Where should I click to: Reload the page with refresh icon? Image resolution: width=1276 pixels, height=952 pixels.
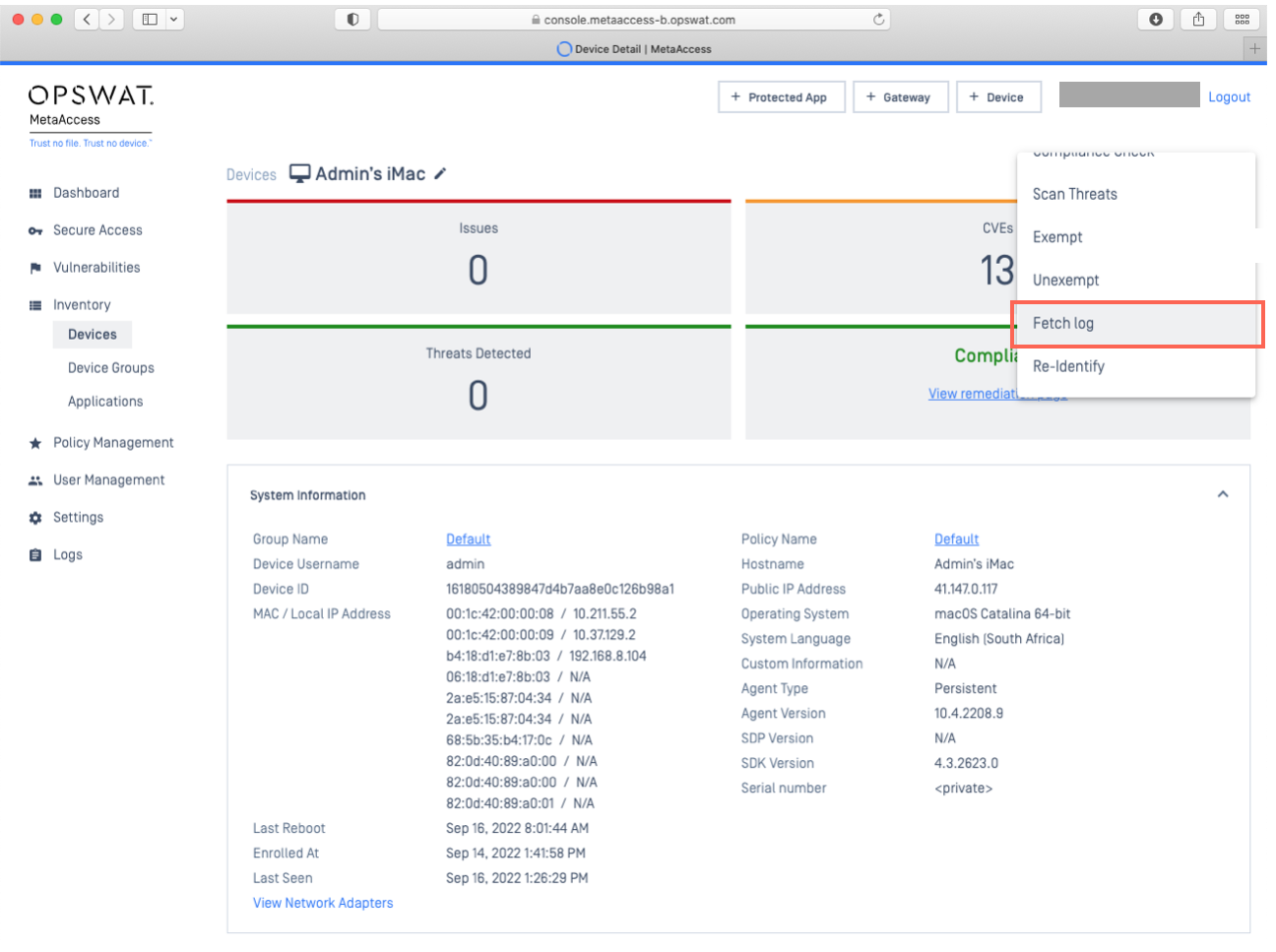tap(878, 20)
